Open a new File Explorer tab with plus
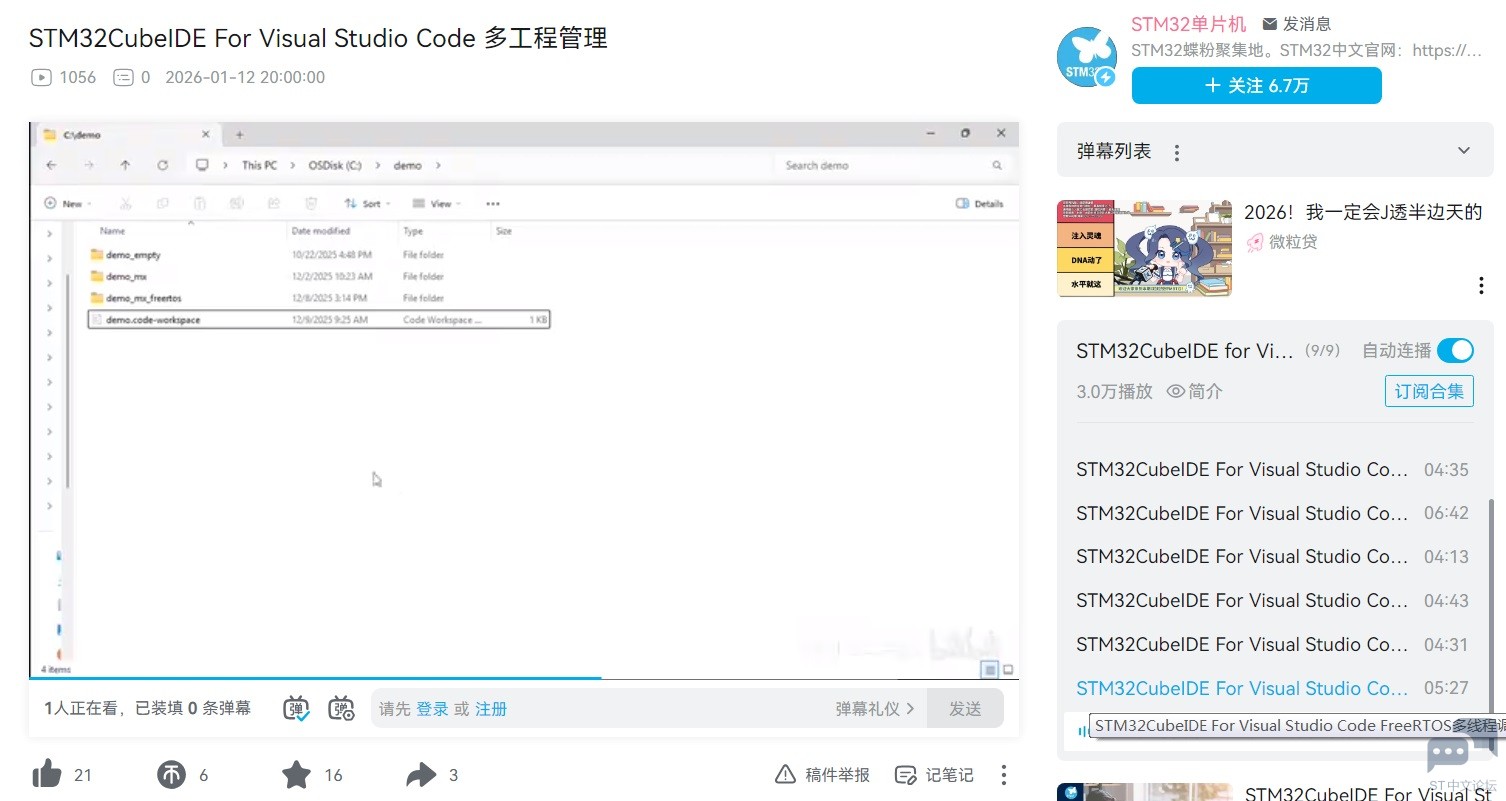This screenshot has height=801, width=1506. coord(239,134)
